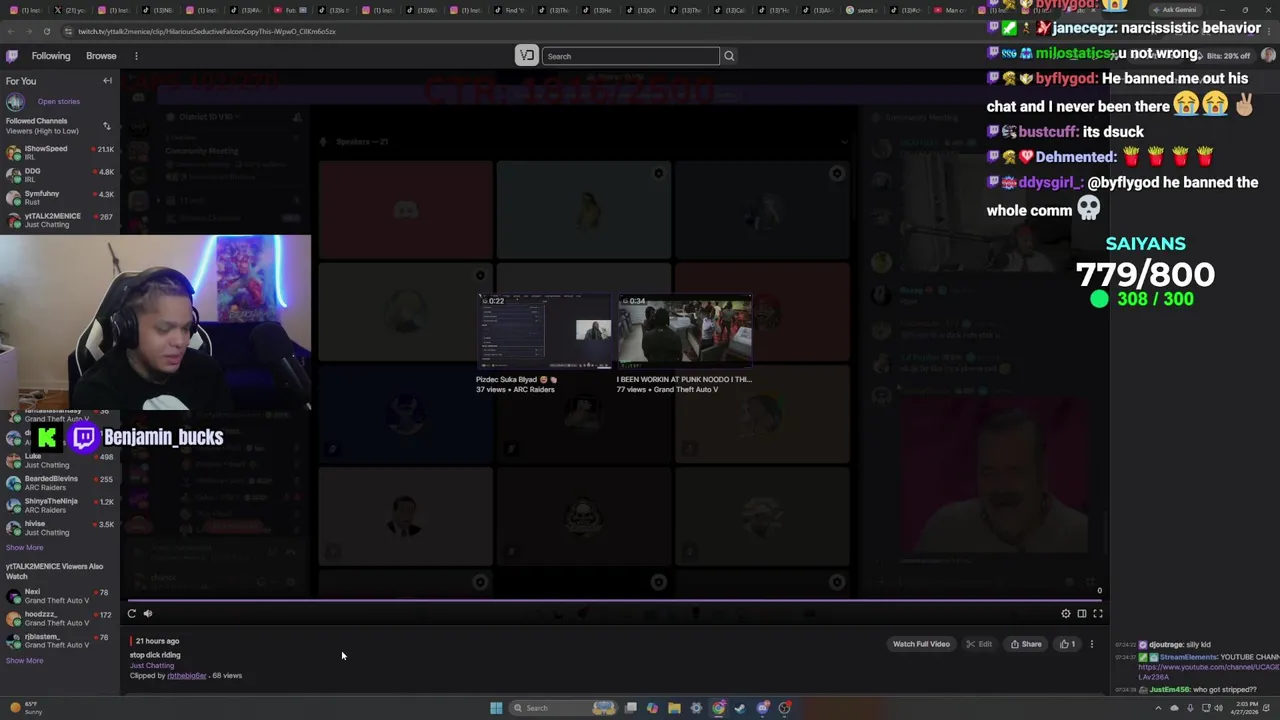Viewport: 1280px width, 720px height.
Task: Open rjblastem_ recommended channel
Action: tap(60, 640)
